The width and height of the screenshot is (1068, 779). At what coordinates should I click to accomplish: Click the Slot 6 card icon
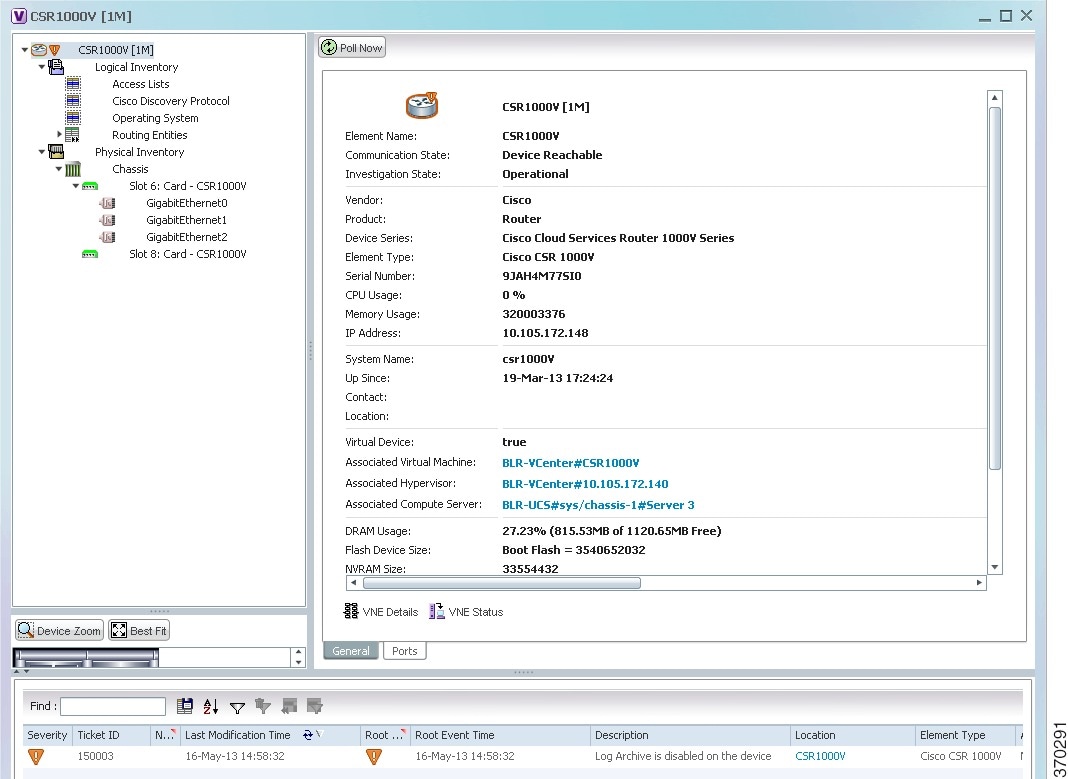90,186
